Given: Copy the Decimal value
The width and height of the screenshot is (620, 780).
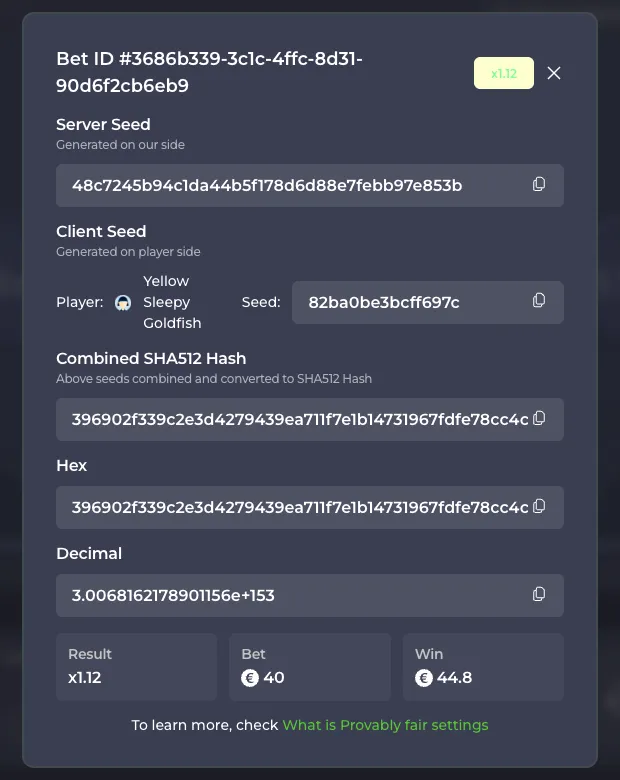Looking at the screenshot, I should click(539, 594).
